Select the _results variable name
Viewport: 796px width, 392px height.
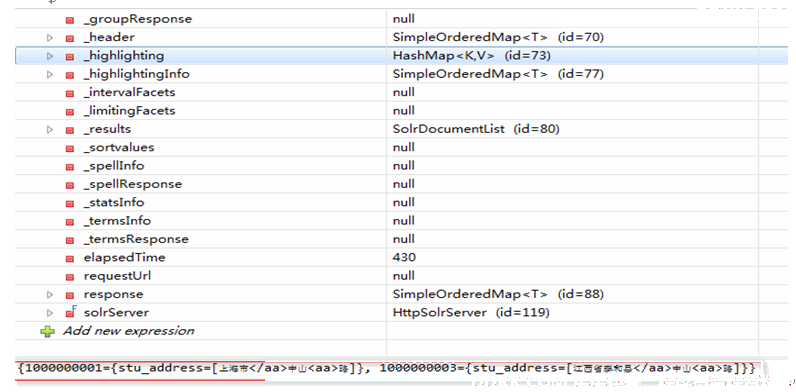[x=107, y=129]
